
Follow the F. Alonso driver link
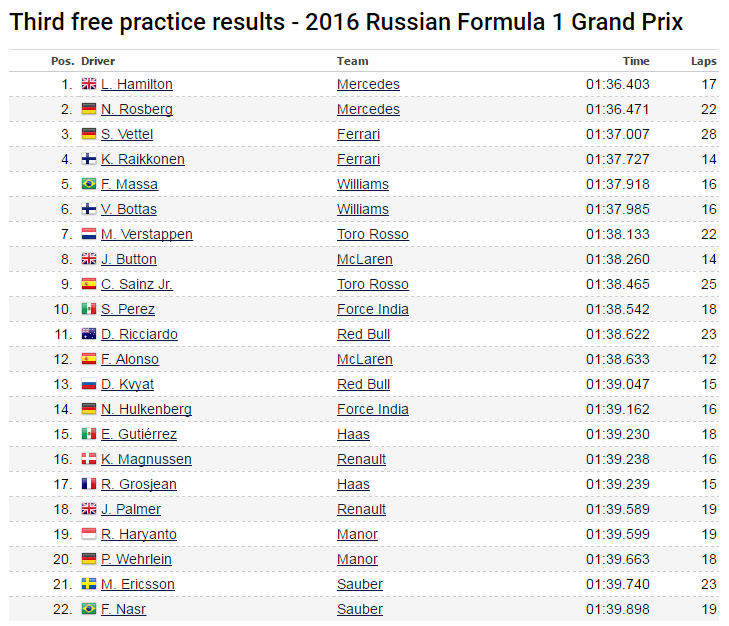[129, 360]
